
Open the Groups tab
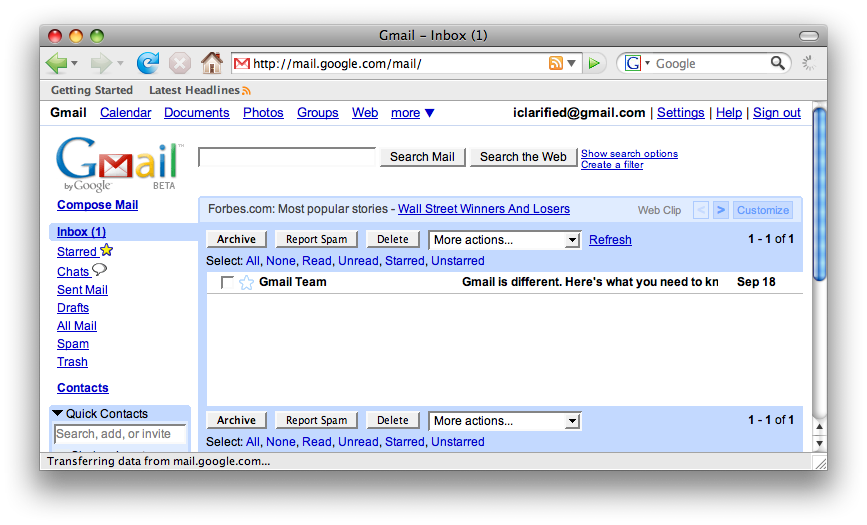[317, 113]
